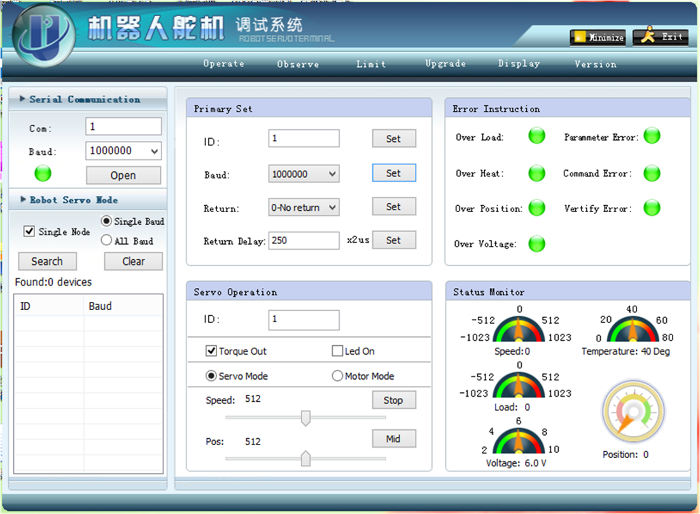Click the serial connection status LED
Image resolution: width=700 pixels, height=514 pixels.
(x=43, y=174)
